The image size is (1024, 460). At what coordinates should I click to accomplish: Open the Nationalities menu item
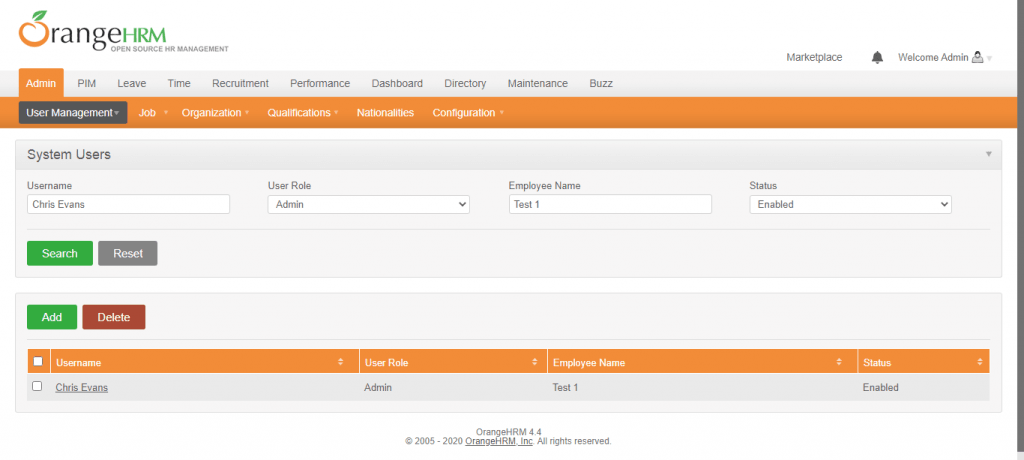[x=385, y=112]
